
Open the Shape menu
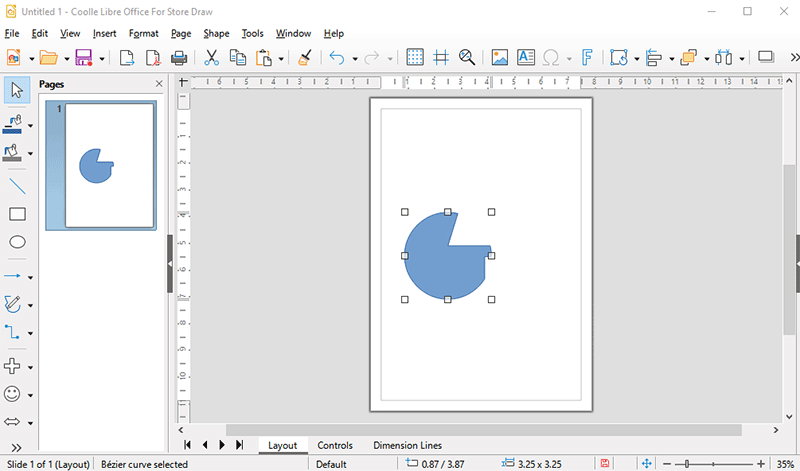tap(216, 33)
